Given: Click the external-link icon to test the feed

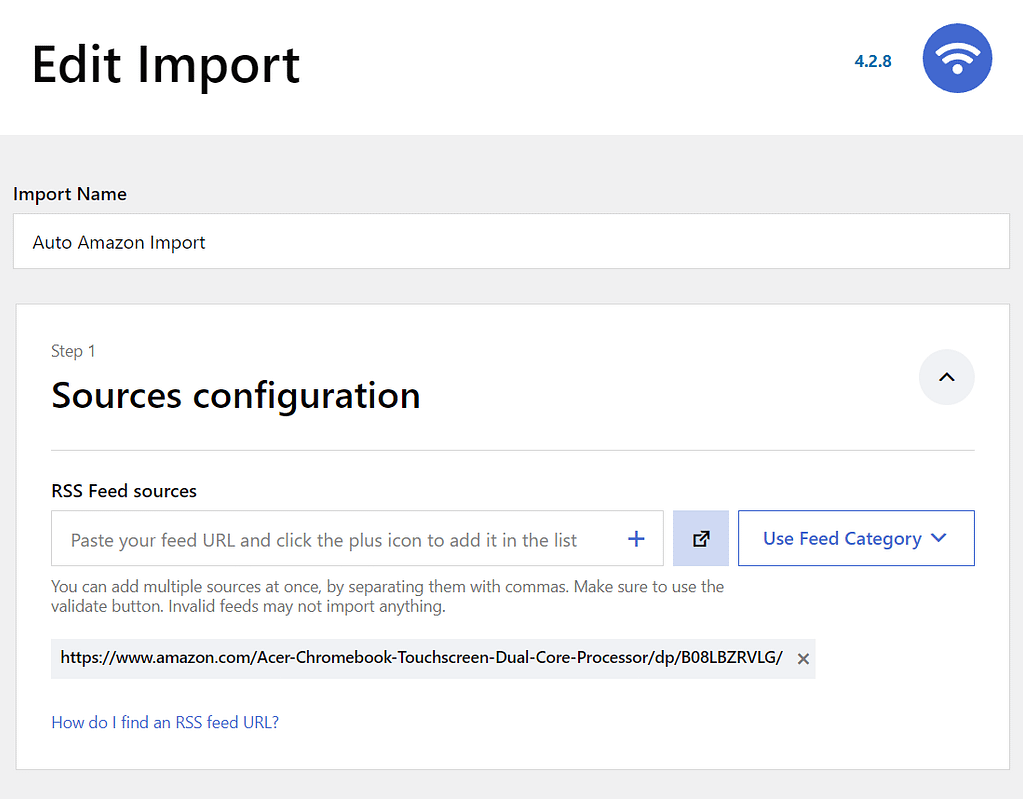Looking at the screenshot, I should [x=700, y=538].
